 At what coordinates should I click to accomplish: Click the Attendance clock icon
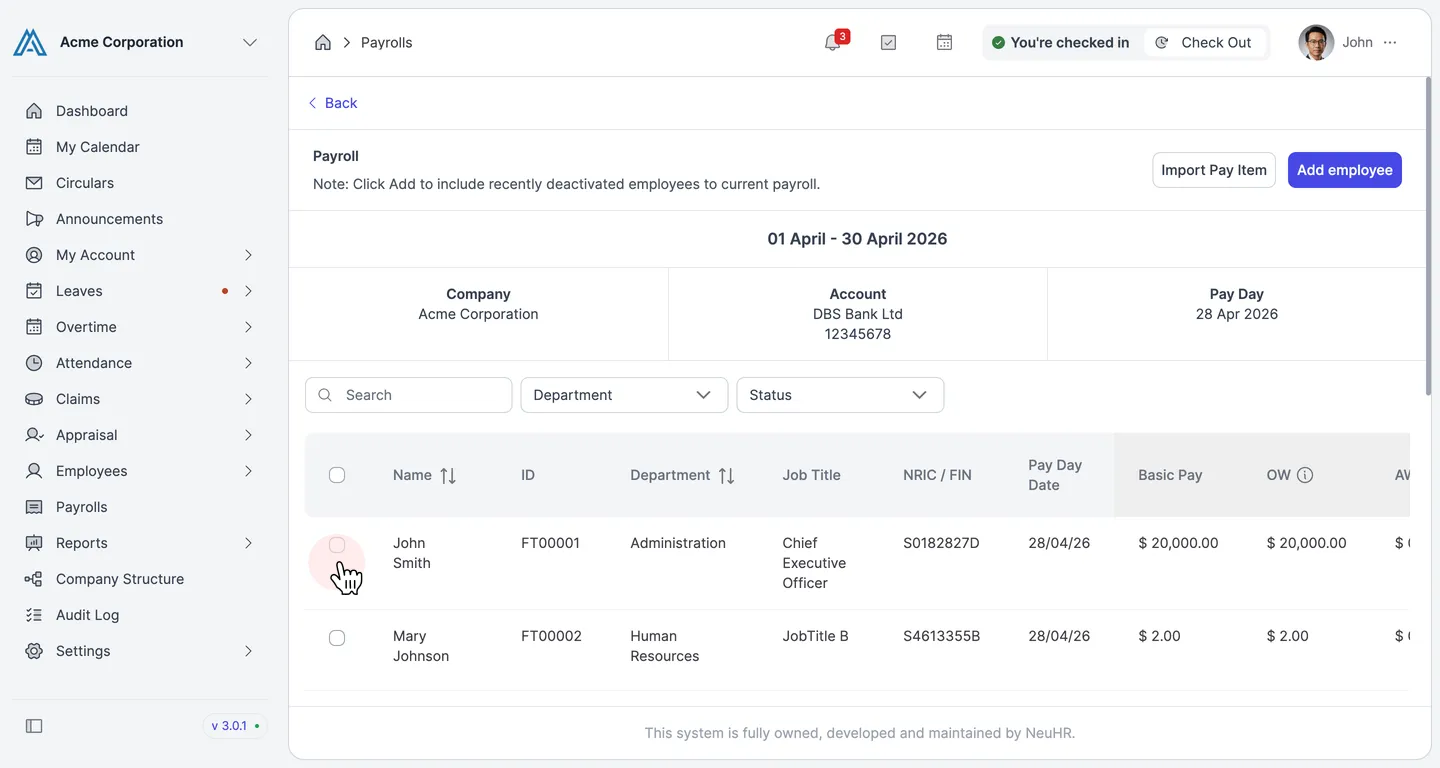(34, 363)
